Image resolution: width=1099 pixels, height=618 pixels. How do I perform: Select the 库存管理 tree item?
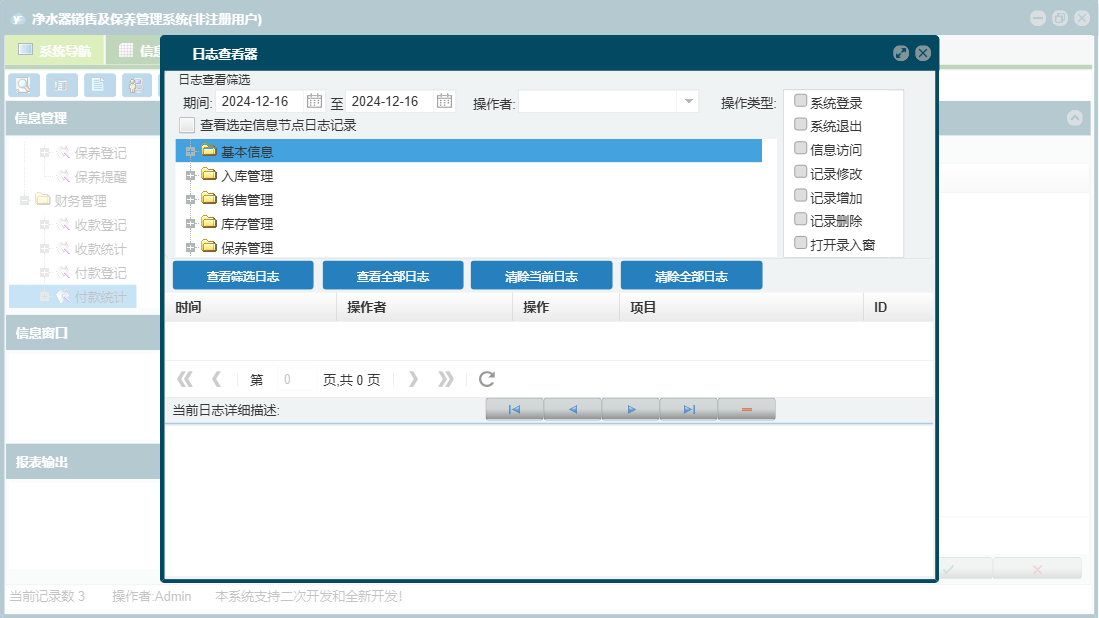tap(247, 224)
